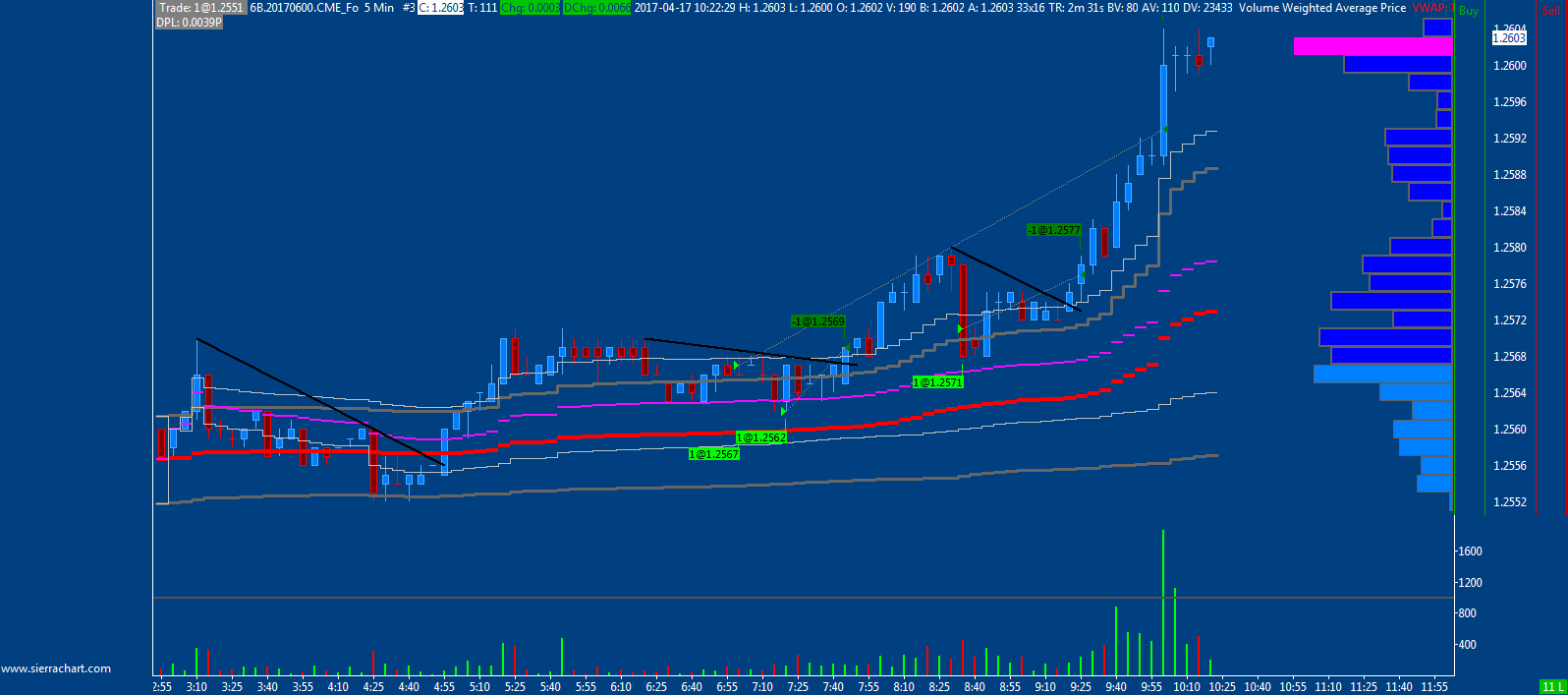The image size is (1568, 695).
Task: Click the 6B.20170600.CME_Fo symbol text
Action: 305,8
